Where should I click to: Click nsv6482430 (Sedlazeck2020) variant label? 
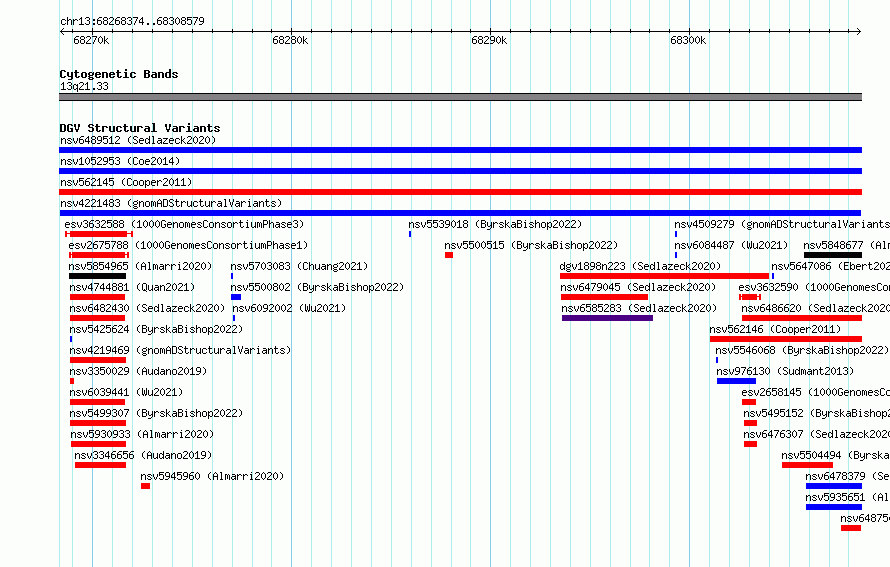[x=147, y=308]
